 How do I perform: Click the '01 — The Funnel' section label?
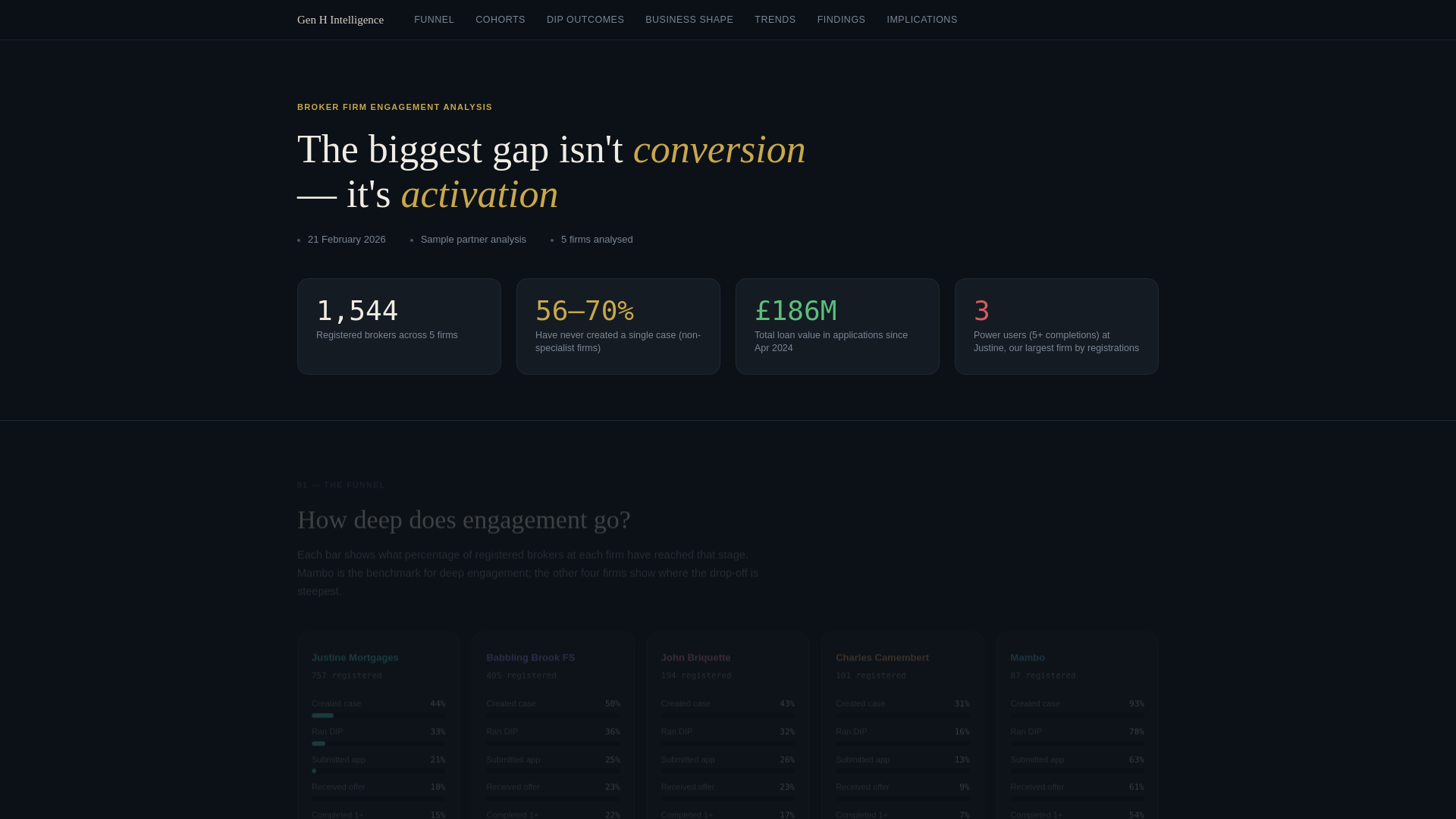(341, 485)
